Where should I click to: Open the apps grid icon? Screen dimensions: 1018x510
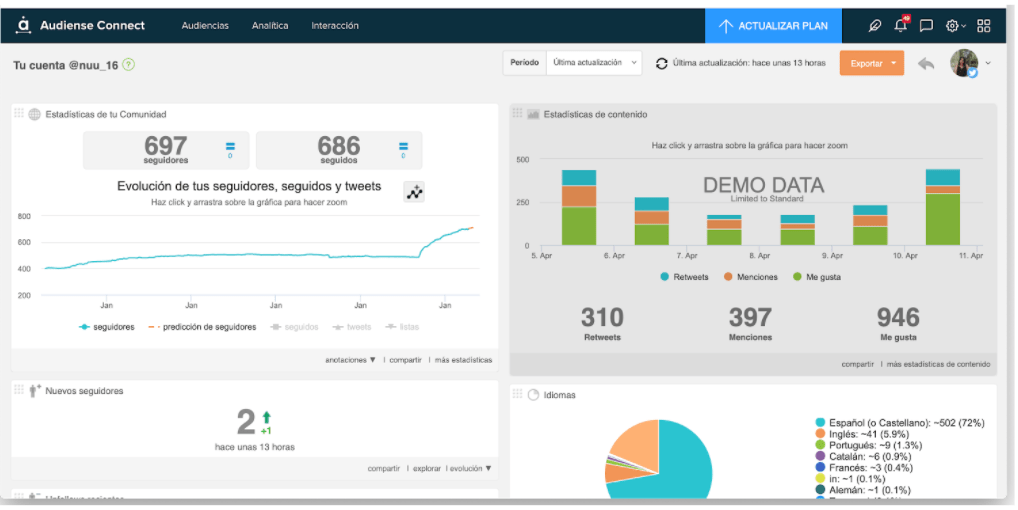pos(984,26)
